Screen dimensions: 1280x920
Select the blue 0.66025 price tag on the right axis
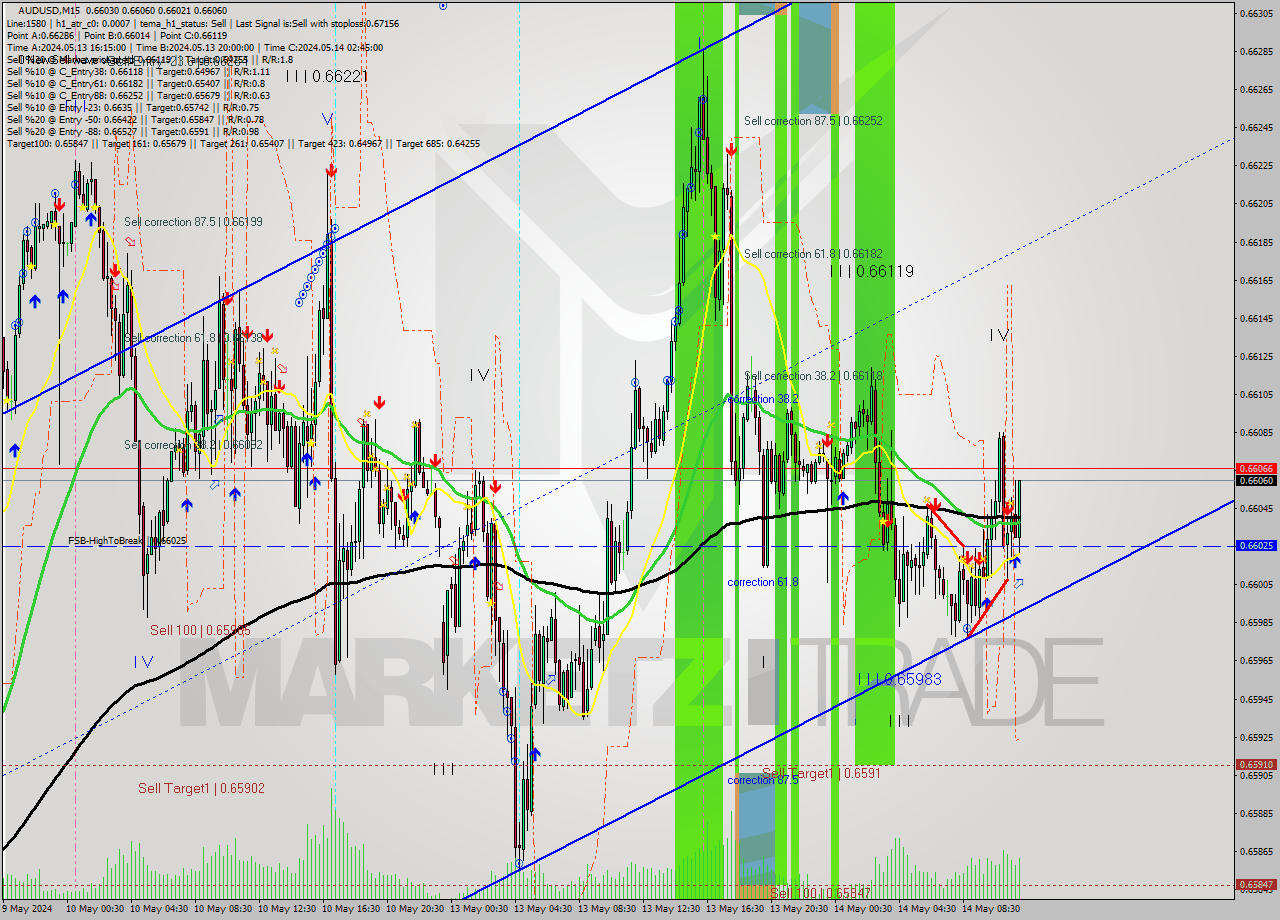tap(1258, 546)
